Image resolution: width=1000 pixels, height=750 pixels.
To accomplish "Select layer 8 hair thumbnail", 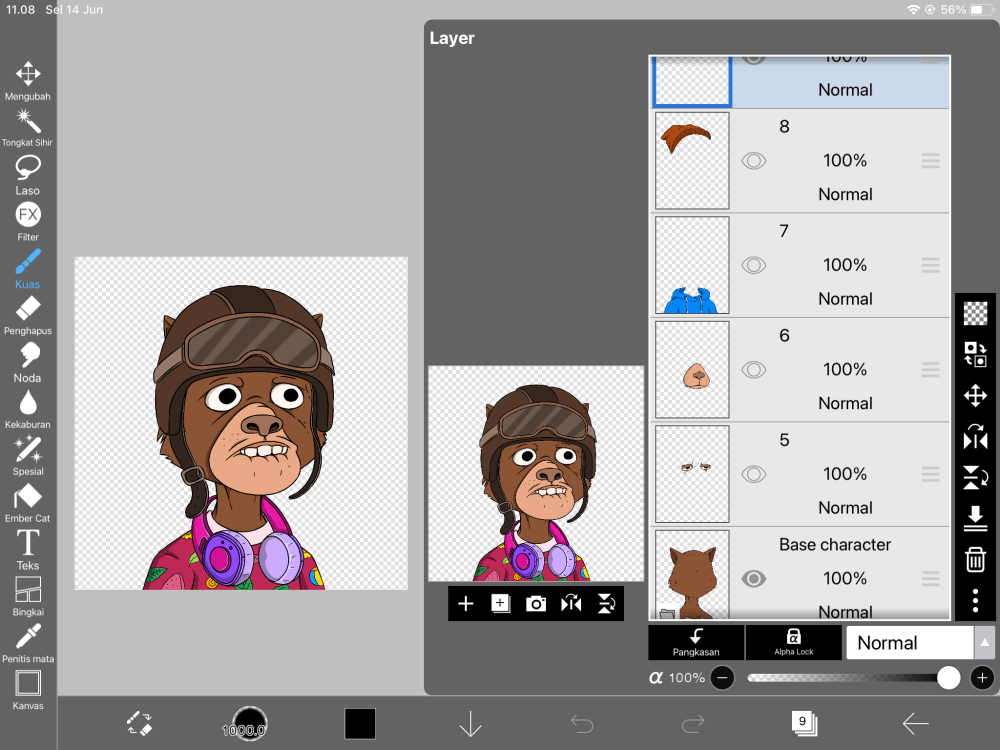I will tap(692, 161).
